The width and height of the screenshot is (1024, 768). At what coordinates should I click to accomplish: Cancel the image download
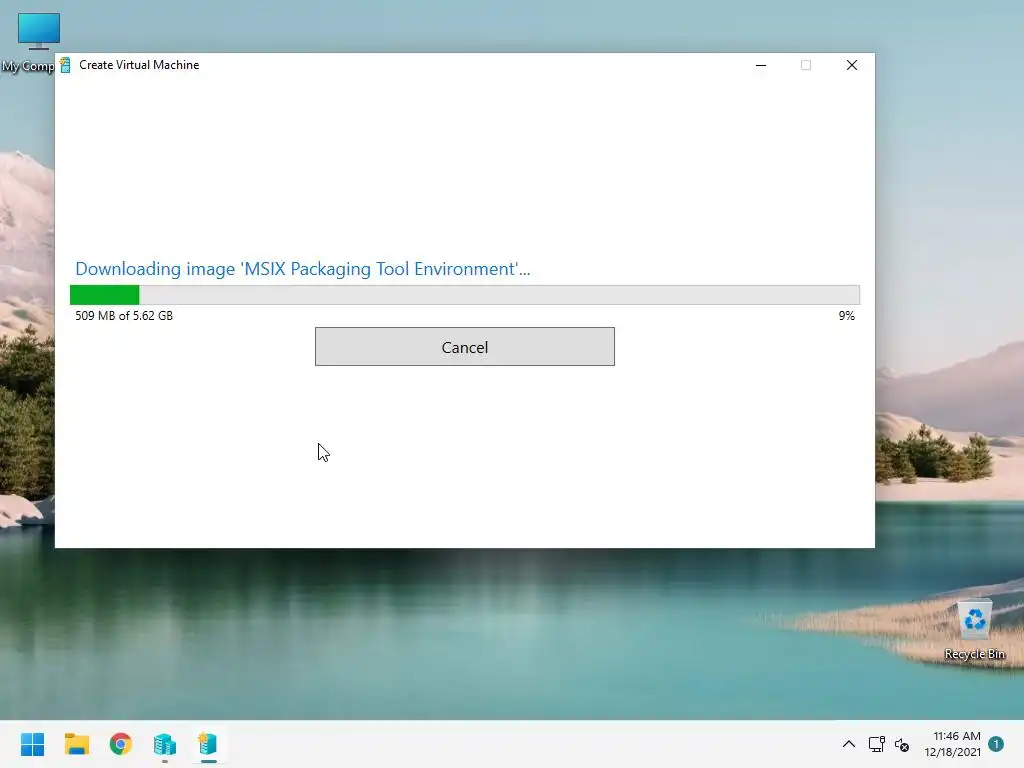coord(464,347)
